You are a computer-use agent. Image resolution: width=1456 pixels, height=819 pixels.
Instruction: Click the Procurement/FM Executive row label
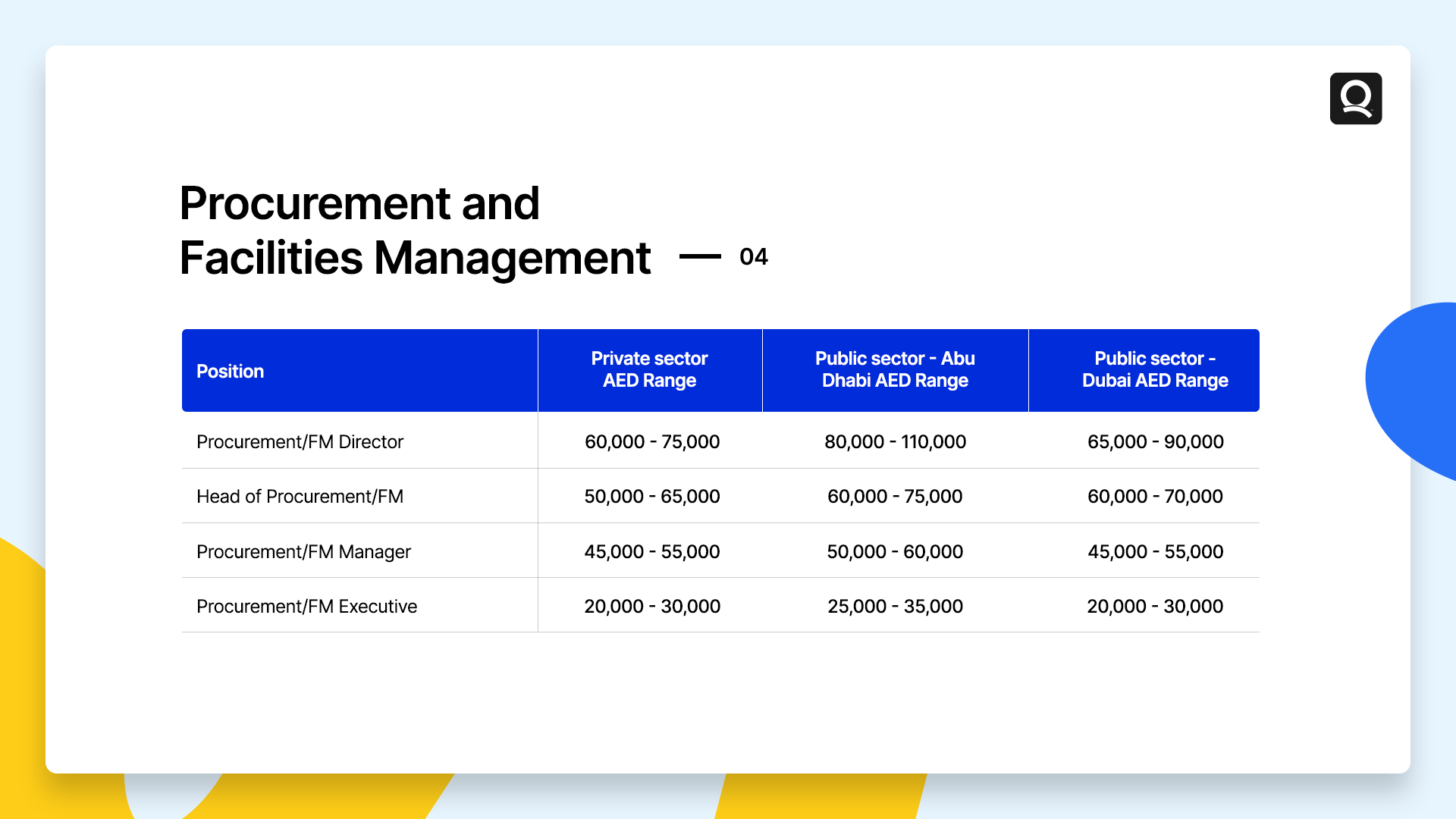click(x=306, y=606)
